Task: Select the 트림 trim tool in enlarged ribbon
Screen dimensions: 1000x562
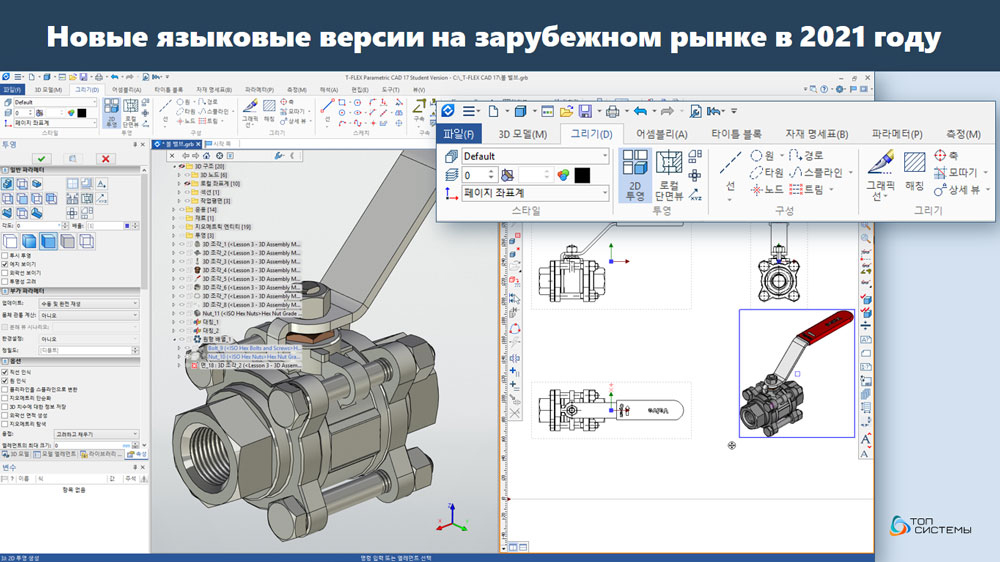Action: [806, 189]
